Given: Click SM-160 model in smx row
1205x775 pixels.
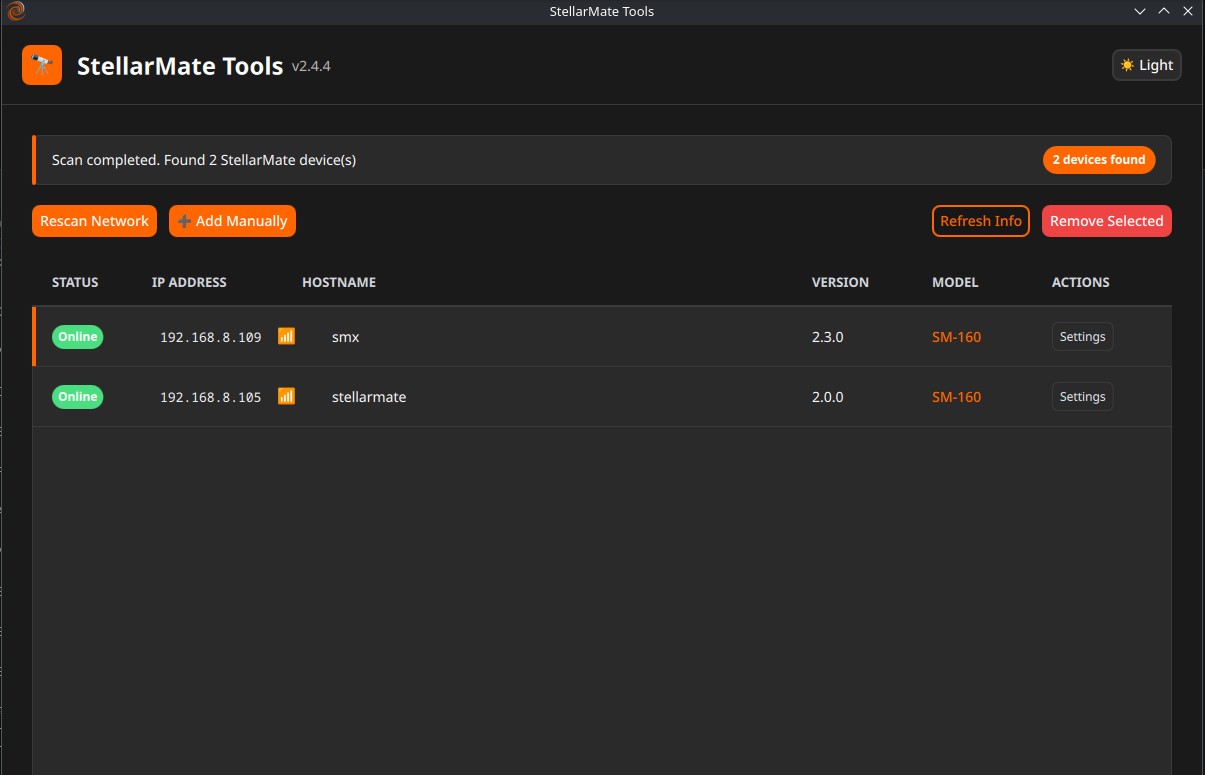Looking at the screenshot, I should [x=956, y=337].
